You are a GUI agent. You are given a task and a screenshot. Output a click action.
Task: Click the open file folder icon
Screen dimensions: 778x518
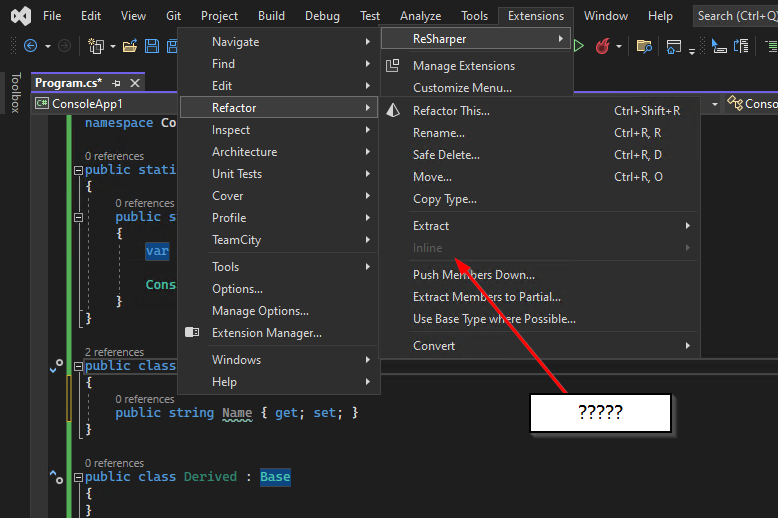point(130,46)
